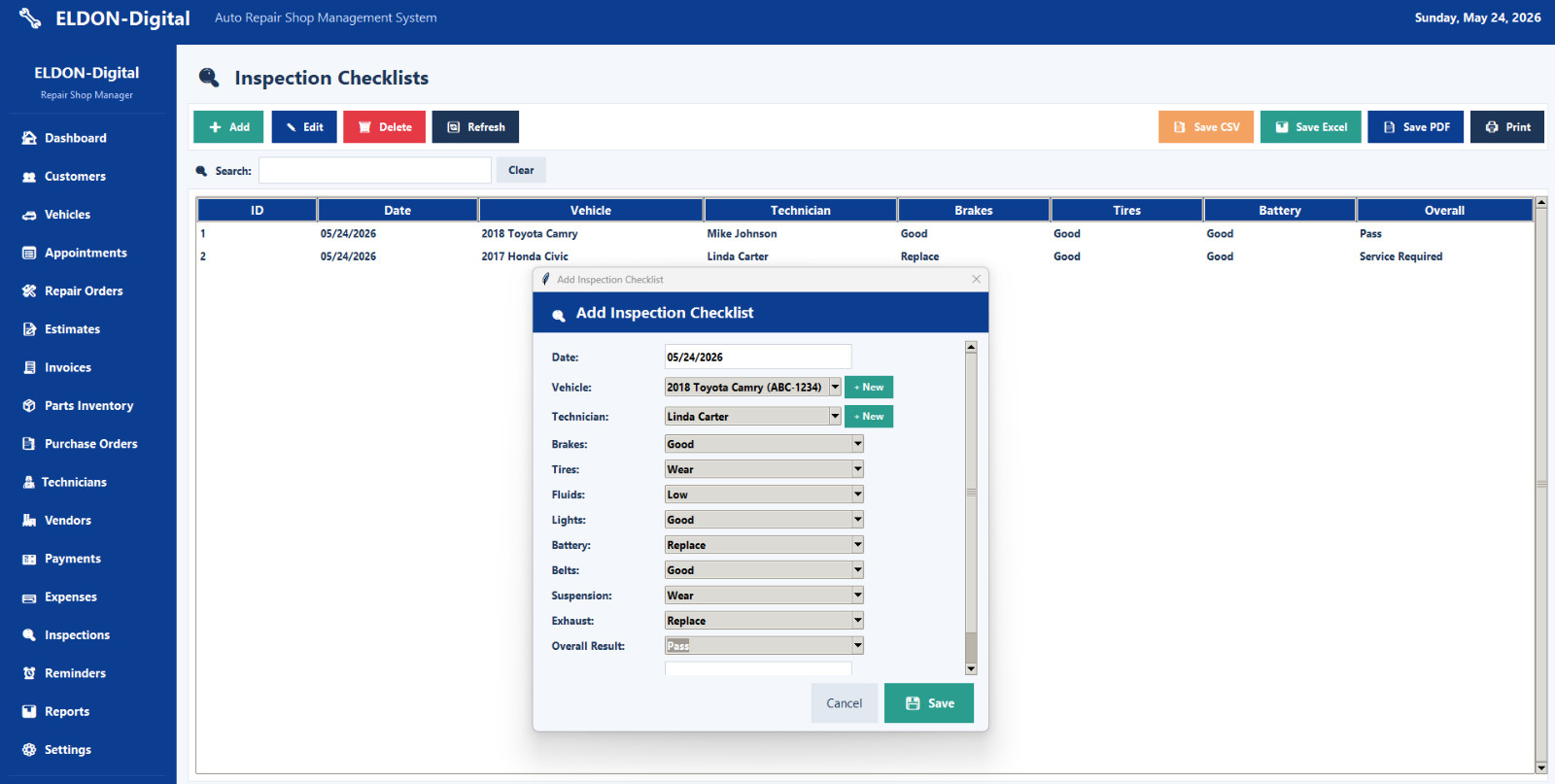Export the list with Save CSV
Viewport: 1555px width, 784px height.
point(1206,127)
